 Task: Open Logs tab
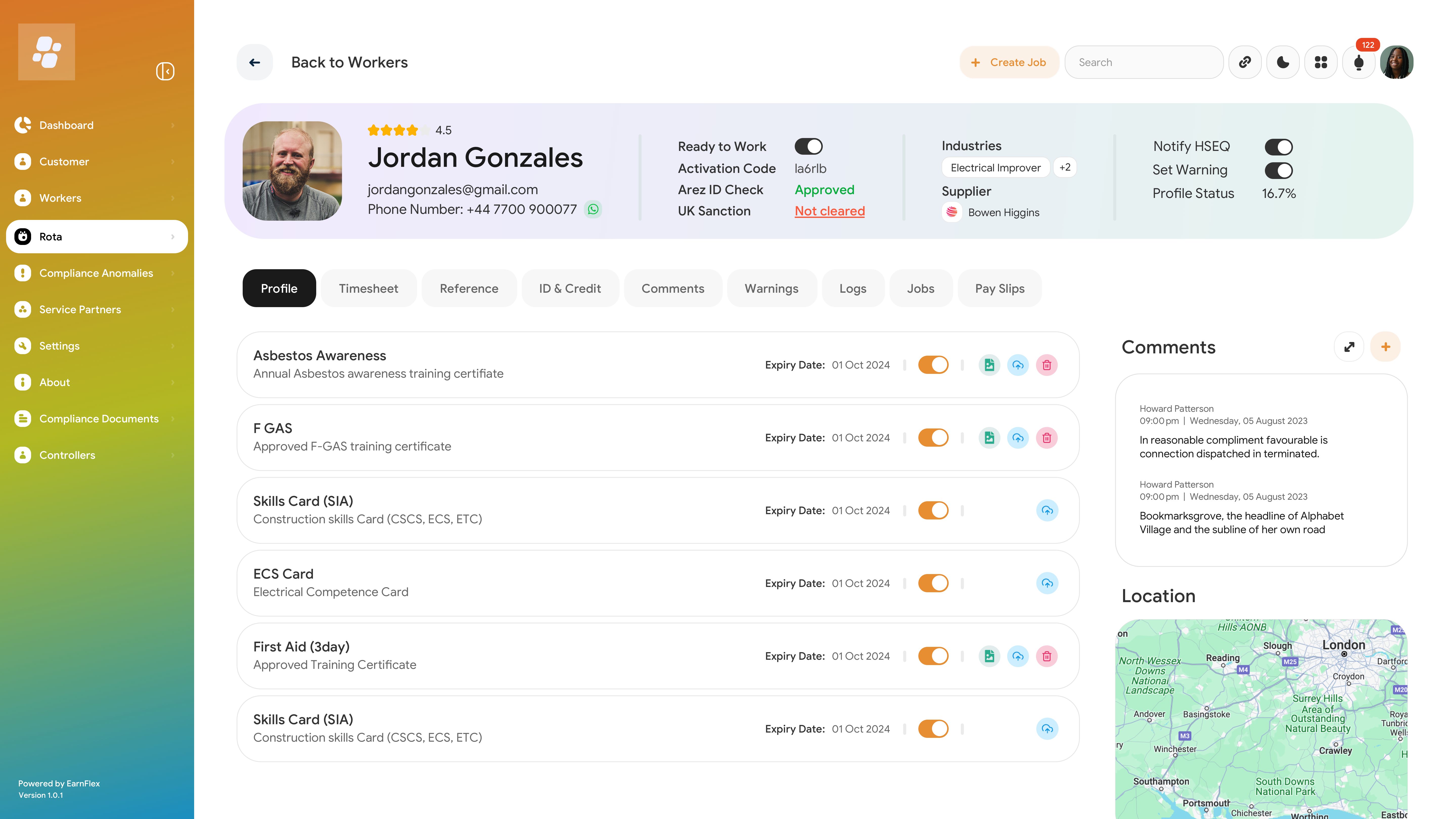853,288
